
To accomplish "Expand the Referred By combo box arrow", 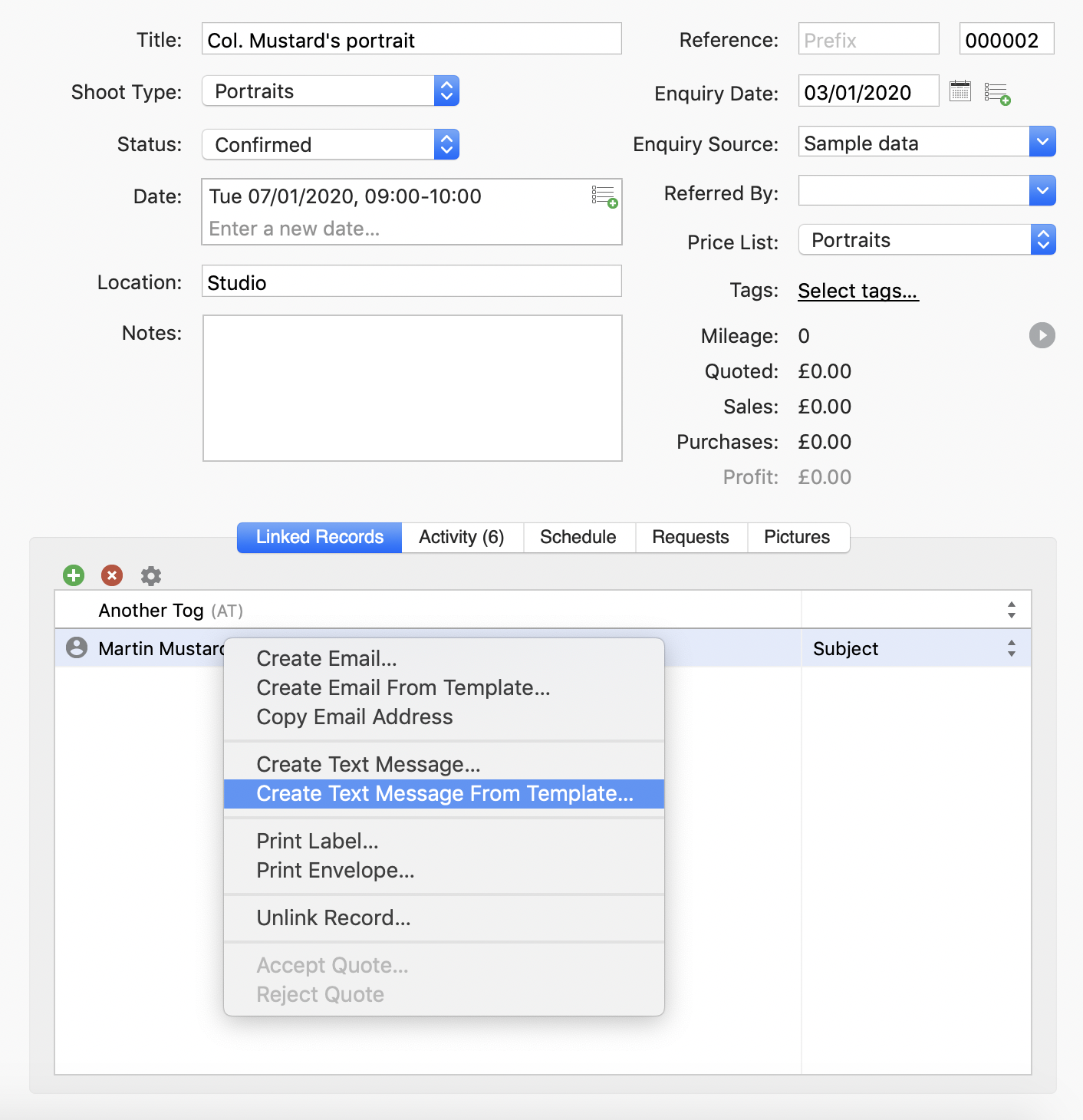I will coord(1042,190).
